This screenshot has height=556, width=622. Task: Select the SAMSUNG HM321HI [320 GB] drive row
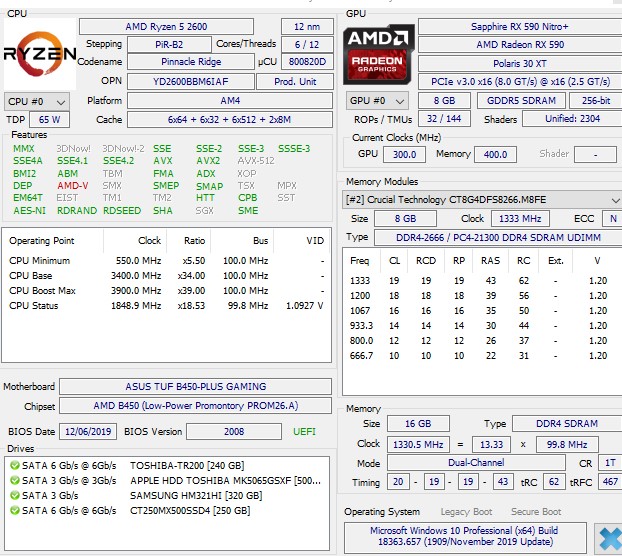point(167,496)
